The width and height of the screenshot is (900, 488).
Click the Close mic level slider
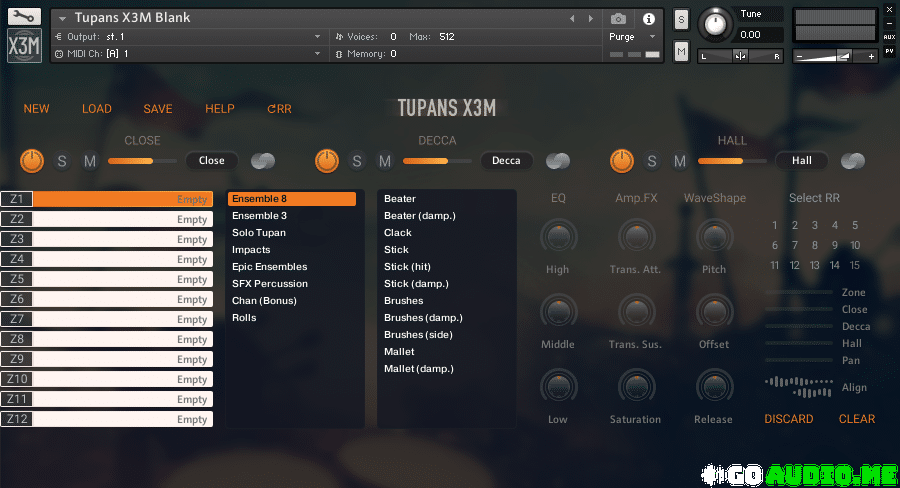tap(142, 161)
